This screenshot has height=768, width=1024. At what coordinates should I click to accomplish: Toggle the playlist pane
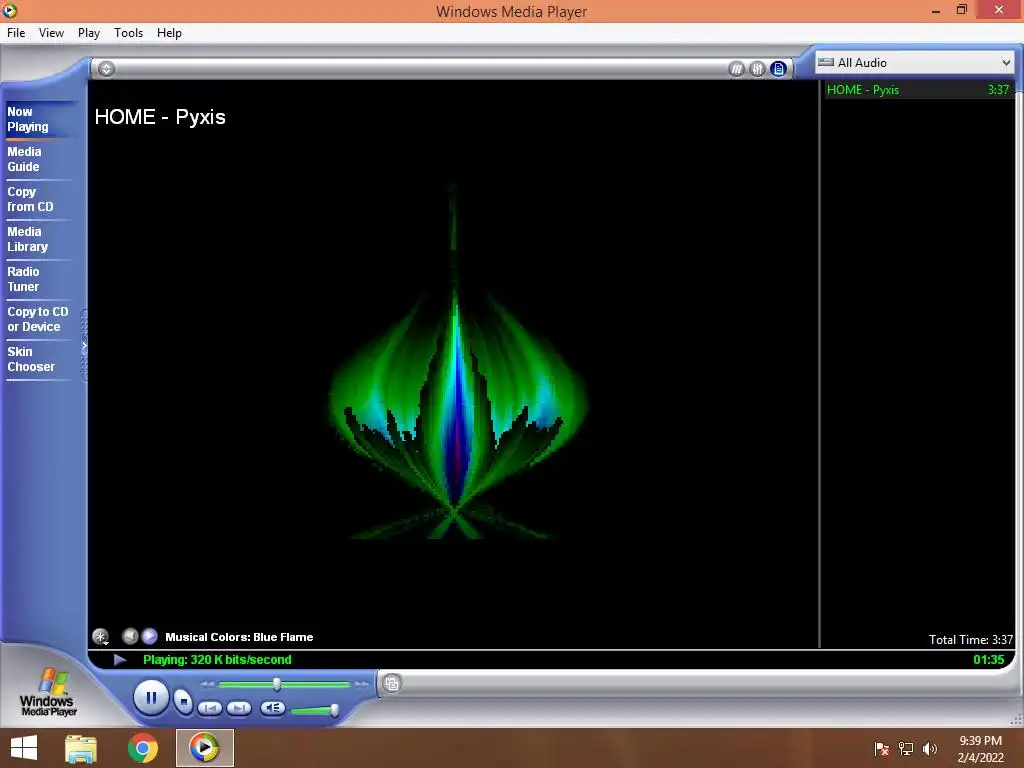pyautogui.click(x=778, y=69)
